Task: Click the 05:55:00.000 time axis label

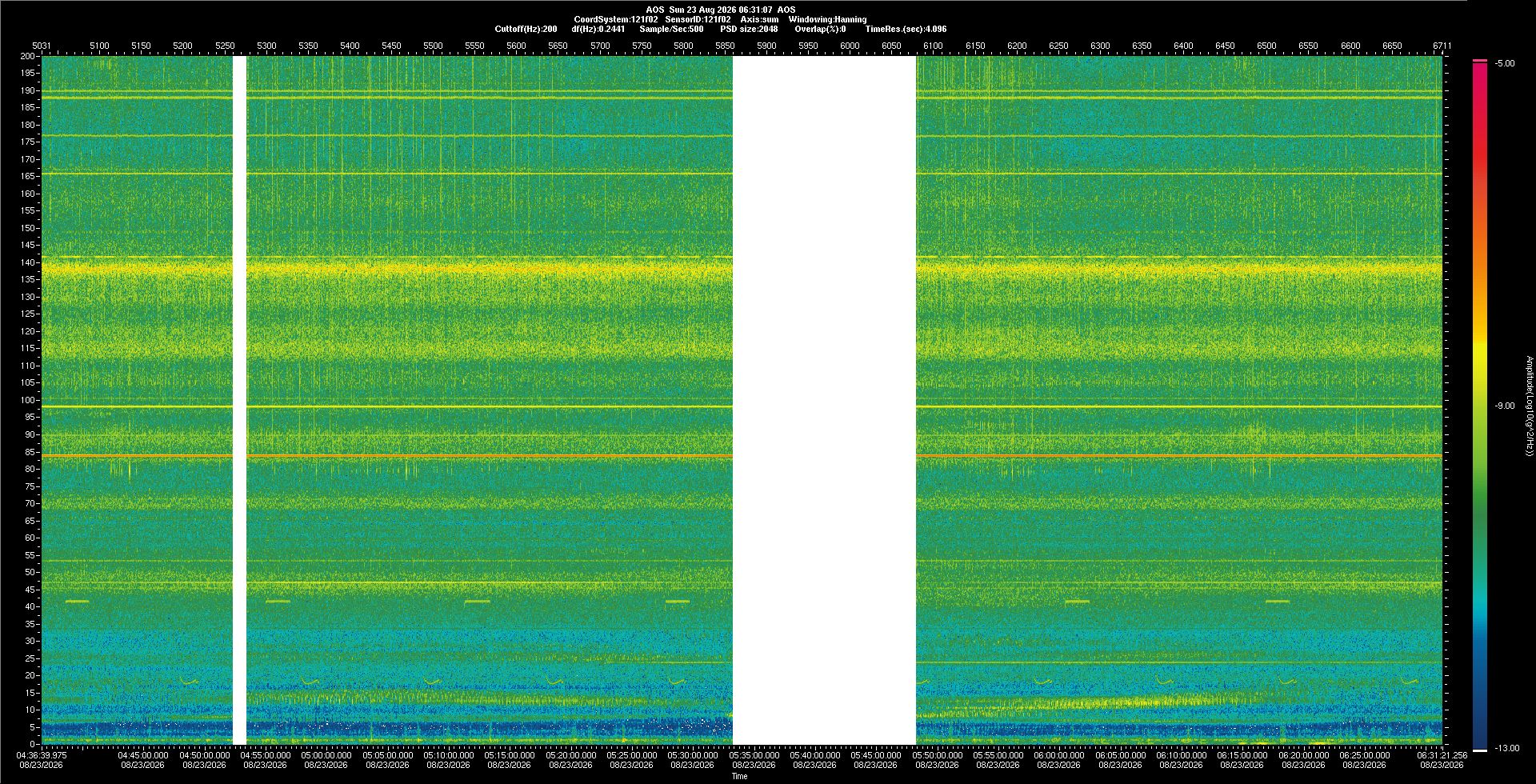Action: point(998,754)
